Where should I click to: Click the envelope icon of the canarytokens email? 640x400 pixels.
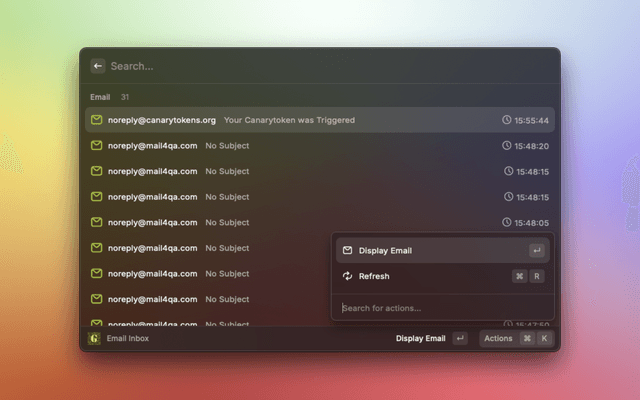click(x=96, y=120)
